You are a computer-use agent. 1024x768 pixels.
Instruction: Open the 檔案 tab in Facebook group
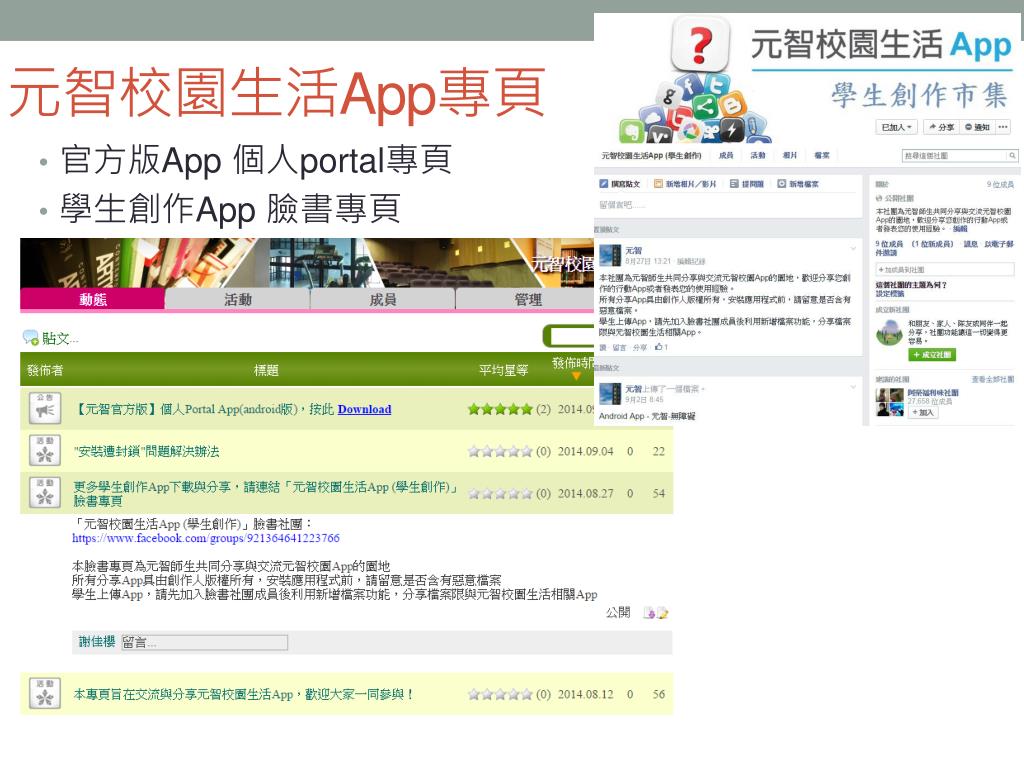tap(822, 155)
